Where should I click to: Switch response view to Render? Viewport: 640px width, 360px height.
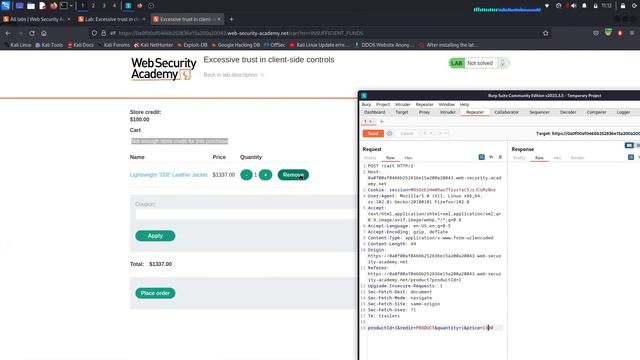(x=578, y=158)
